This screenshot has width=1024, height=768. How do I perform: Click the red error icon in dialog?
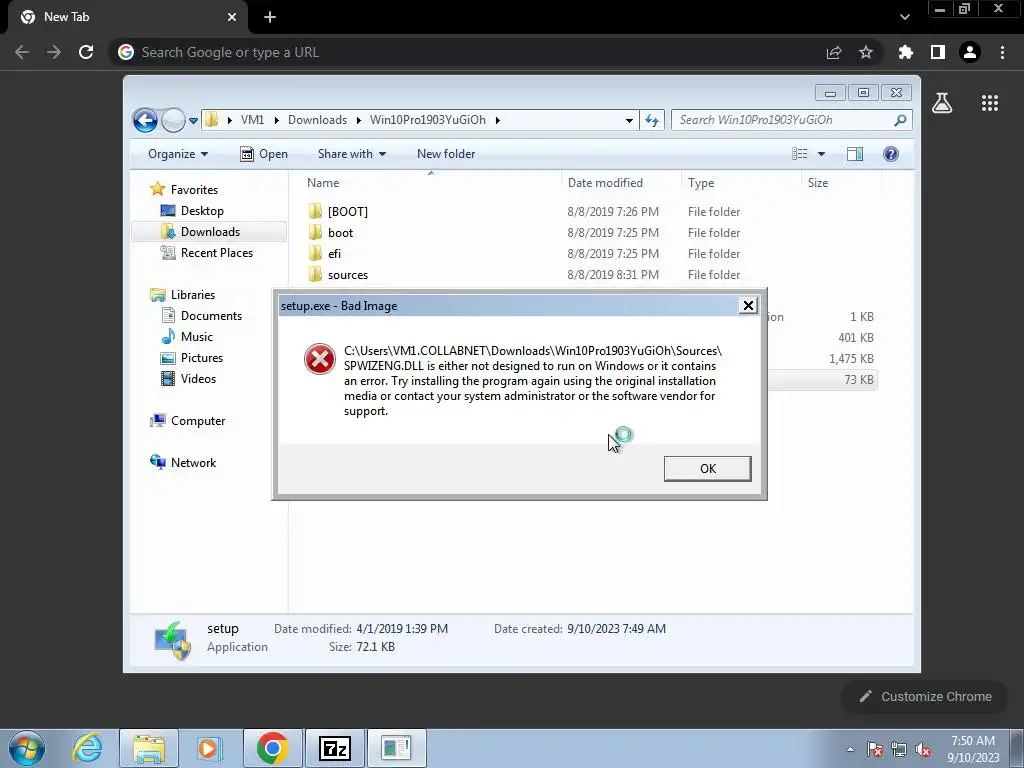tap(320, 359)
